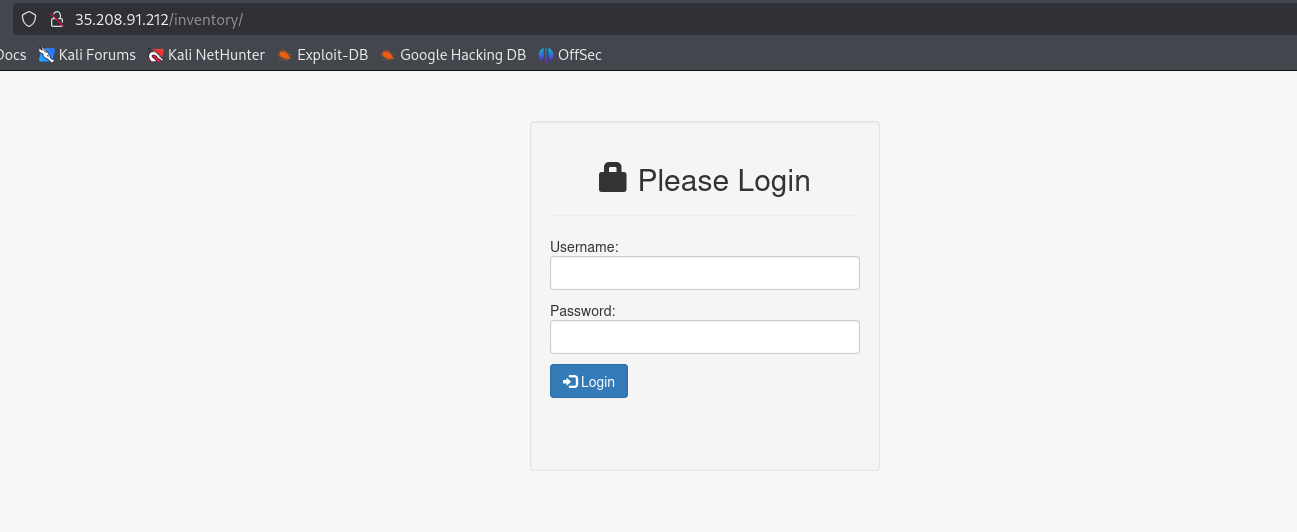Screen dimensions: 1297x532
Task: Select the URL address bar text
Action: click(x=159, y=19)
